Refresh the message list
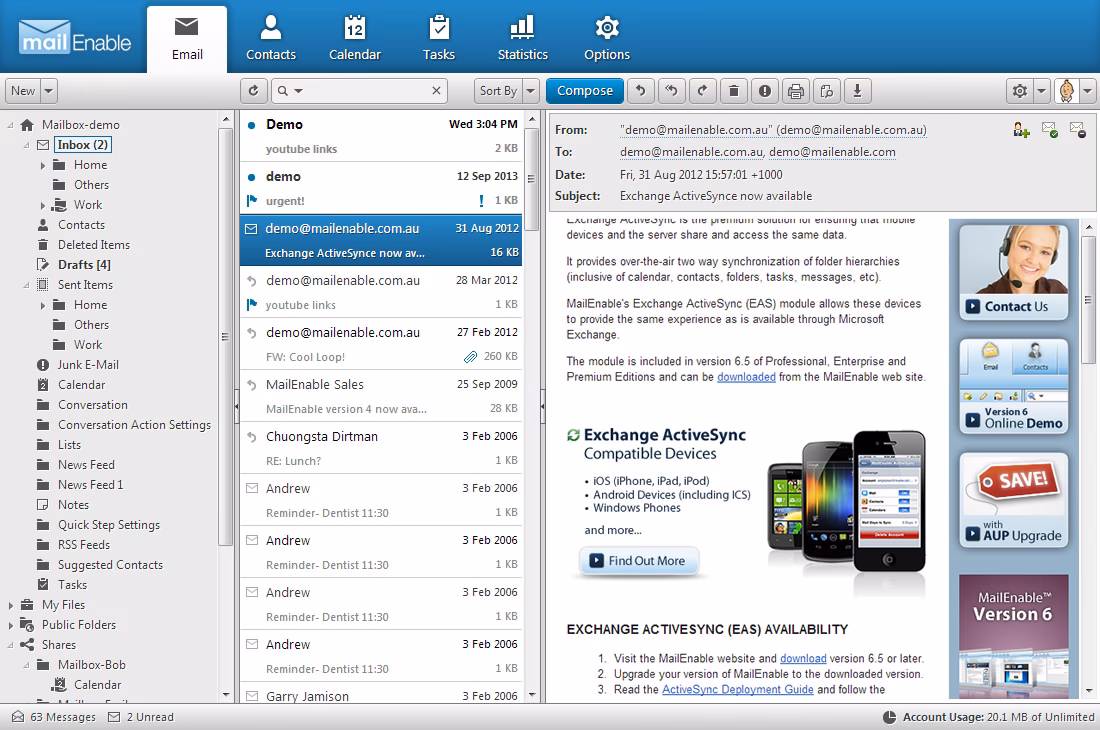Image resolution: width=1100 pixels, height=730 pixels. click(253, 90)
